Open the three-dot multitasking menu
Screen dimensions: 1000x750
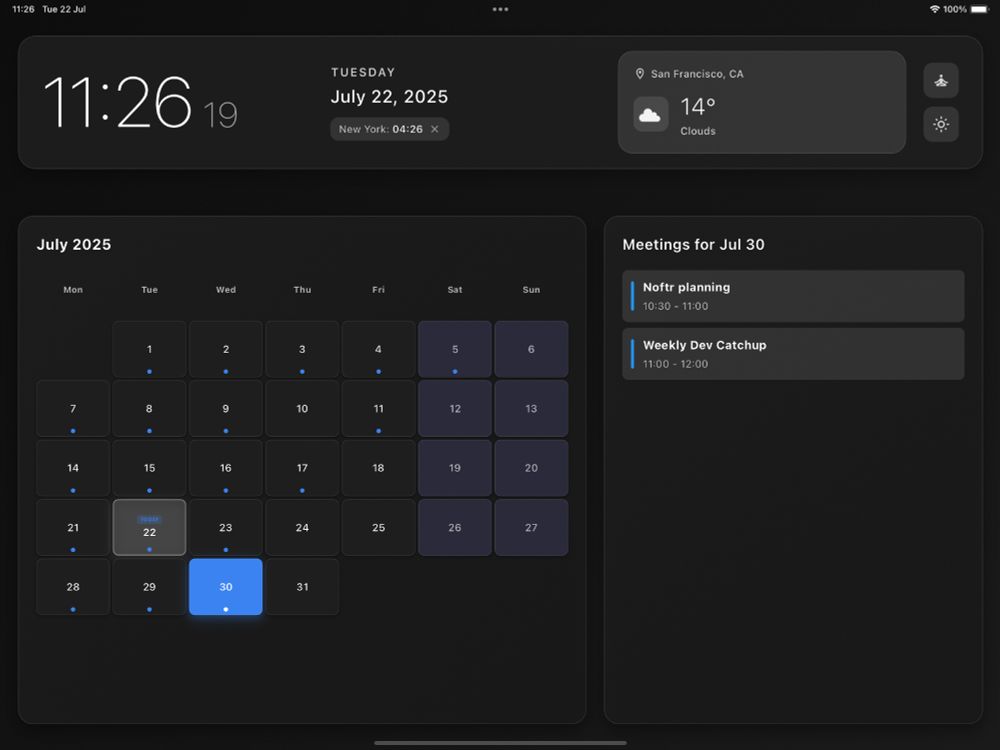(x=500, y=9)
